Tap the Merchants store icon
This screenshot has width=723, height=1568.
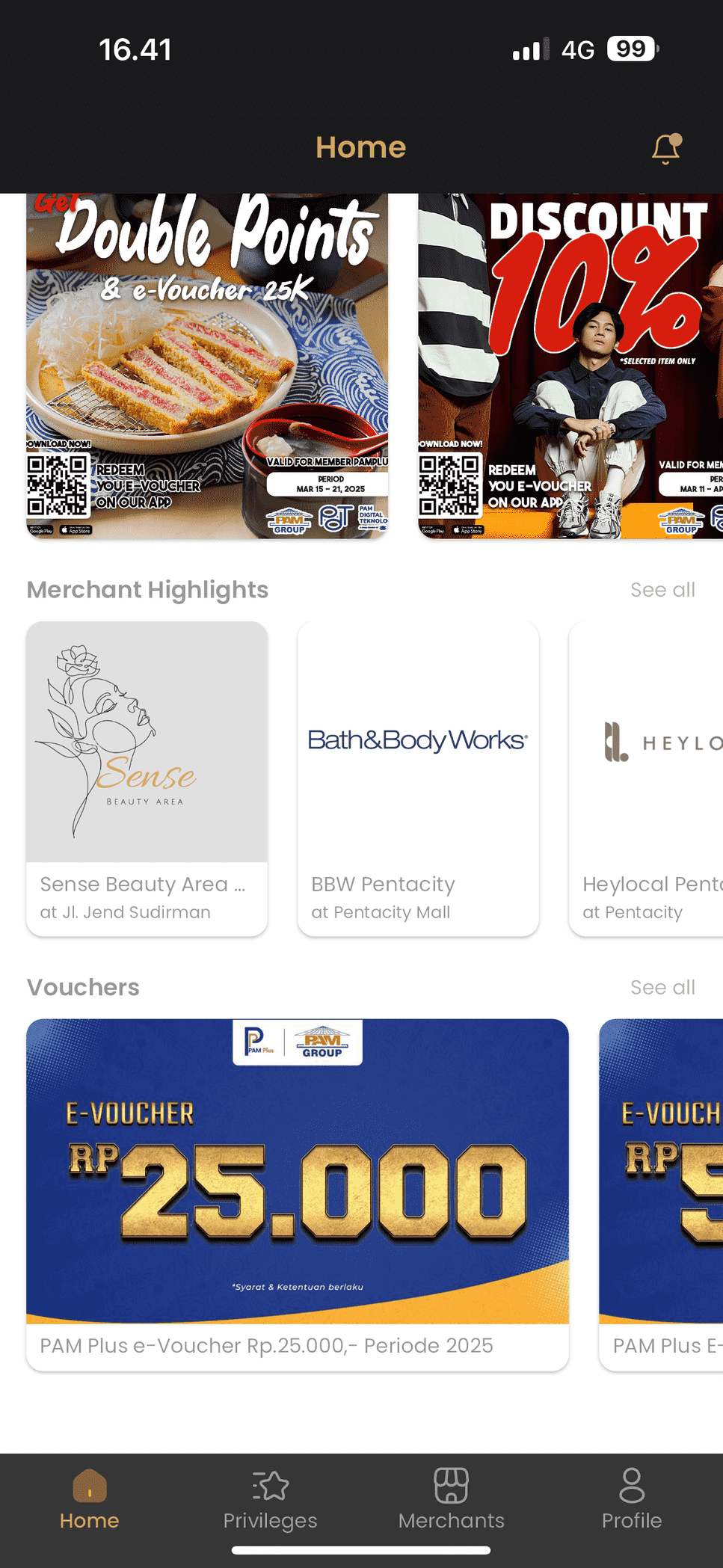click(x=451, y=1485)
